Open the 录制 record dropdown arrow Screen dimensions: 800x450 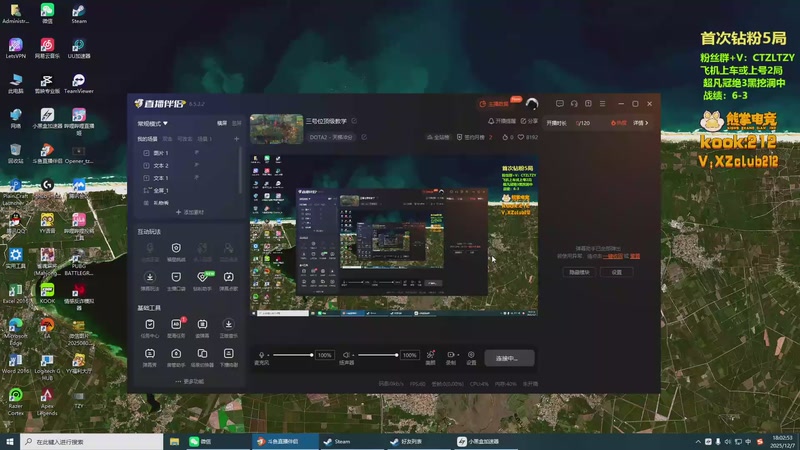[458, 355]
